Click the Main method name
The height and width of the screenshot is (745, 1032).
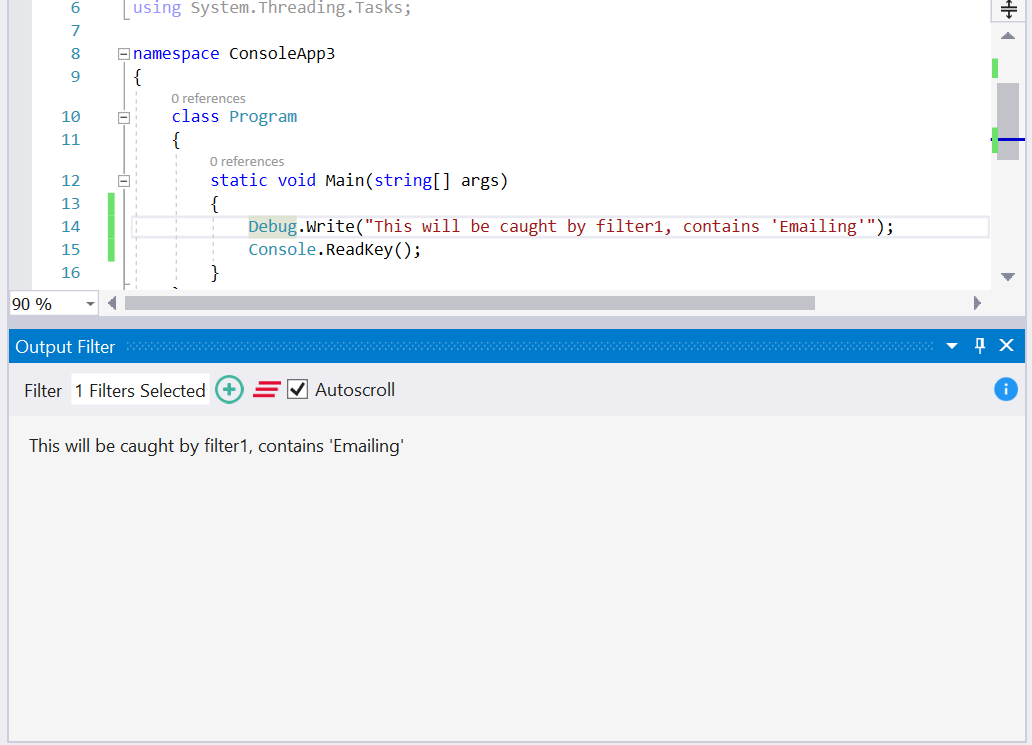pyautogui.click(x=344, y=180)
